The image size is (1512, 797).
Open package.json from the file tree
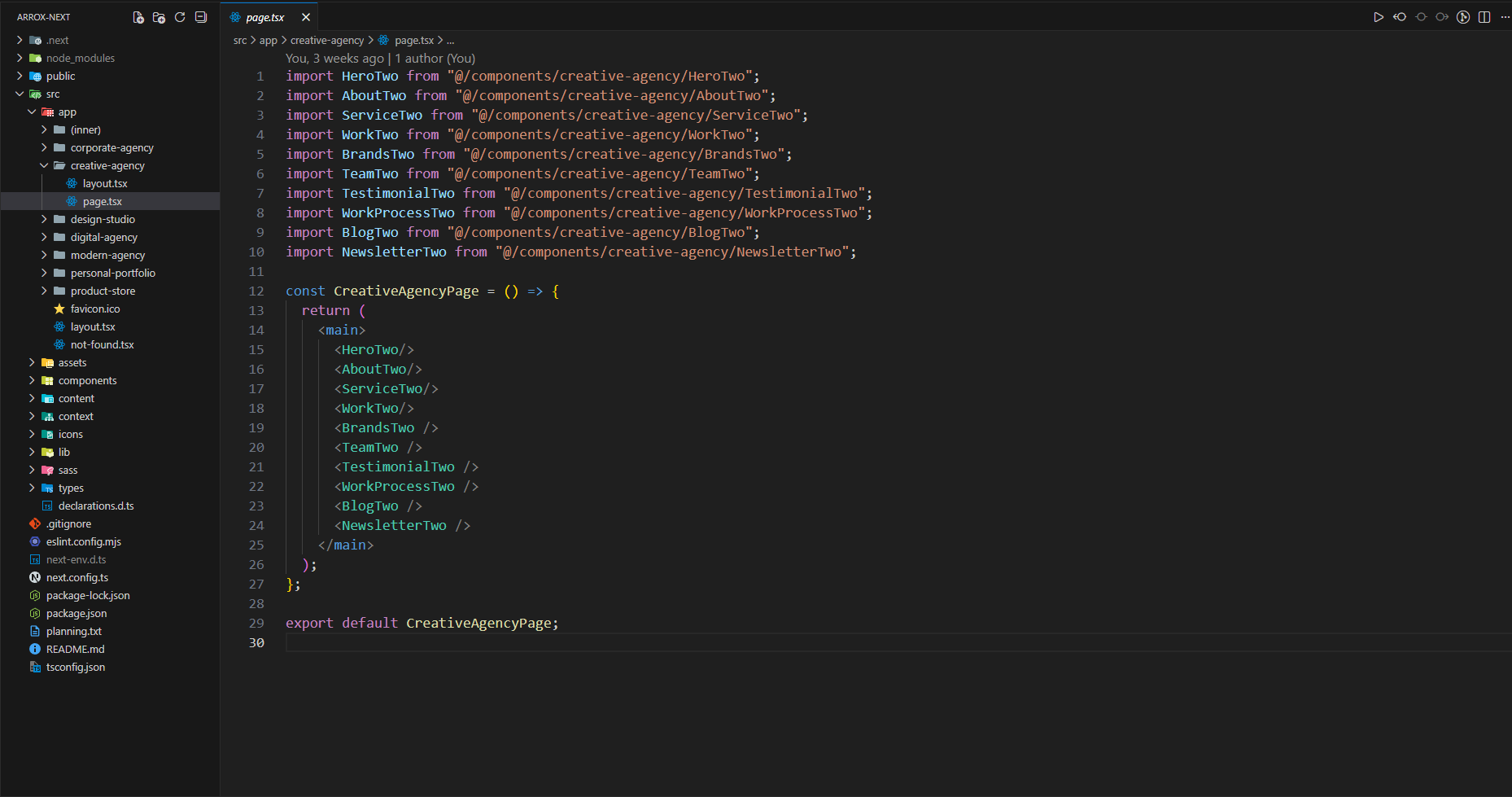[x=76, y=614]
